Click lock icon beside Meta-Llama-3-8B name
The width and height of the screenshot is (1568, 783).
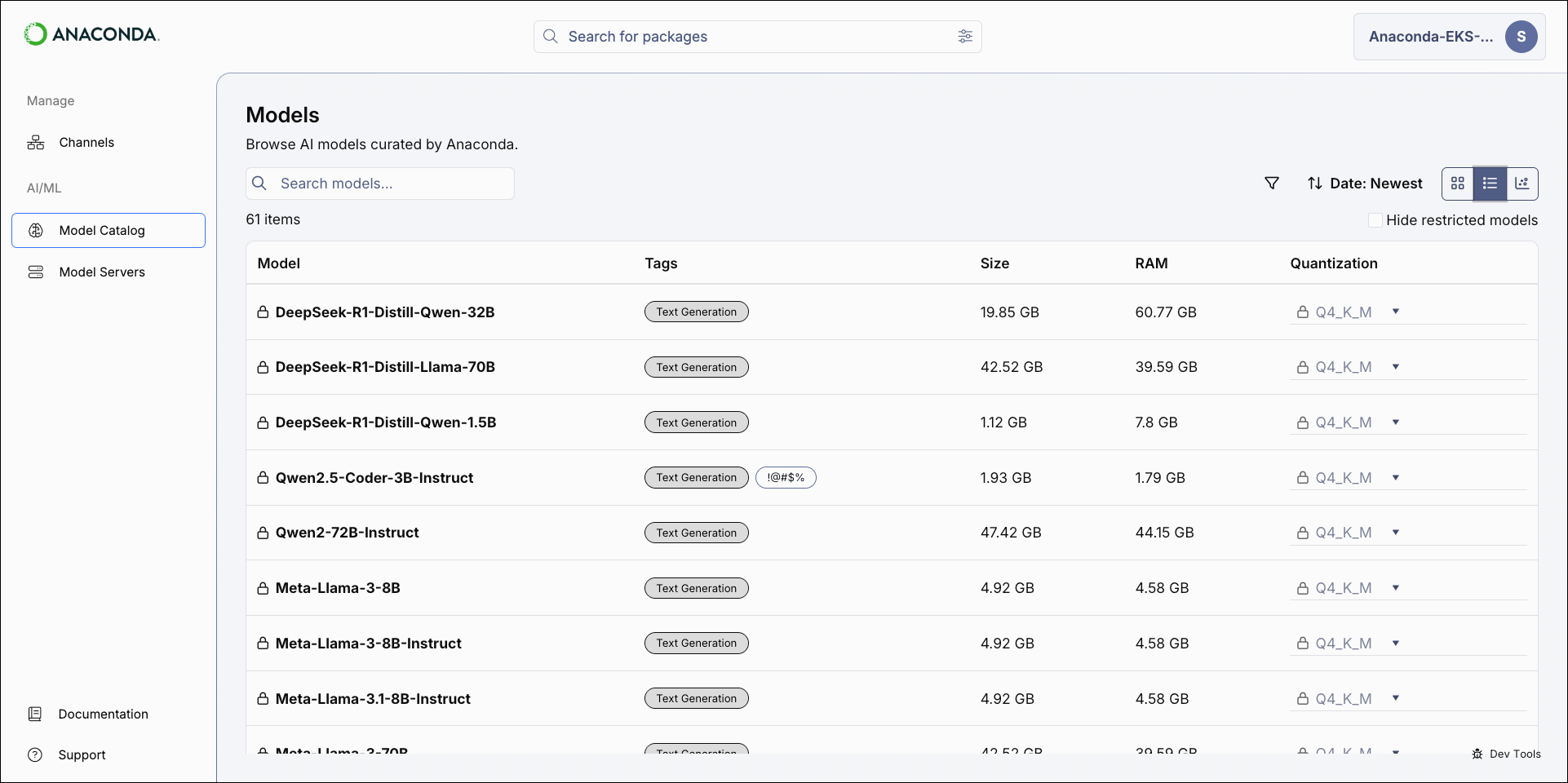point(263,588)
